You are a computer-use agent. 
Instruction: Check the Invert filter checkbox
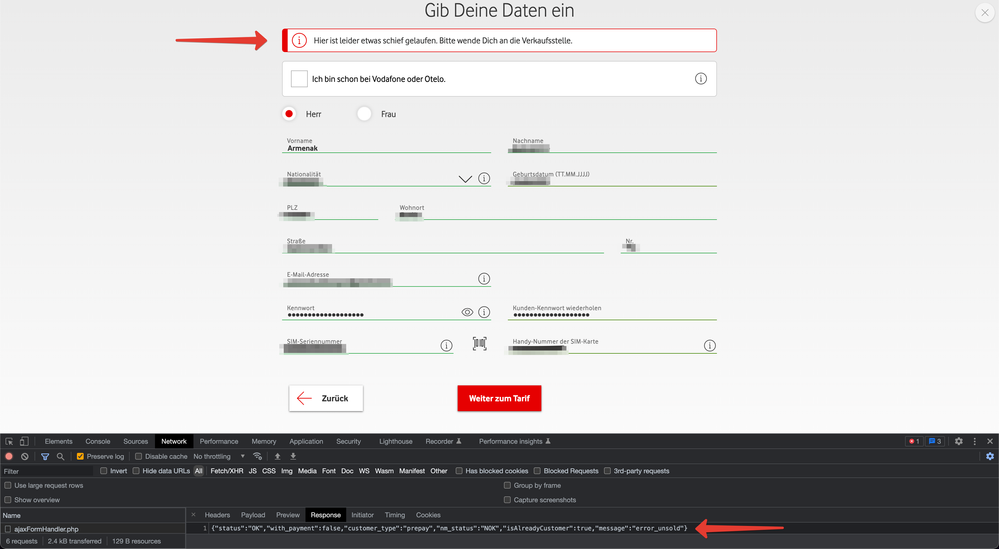point(104,471)
